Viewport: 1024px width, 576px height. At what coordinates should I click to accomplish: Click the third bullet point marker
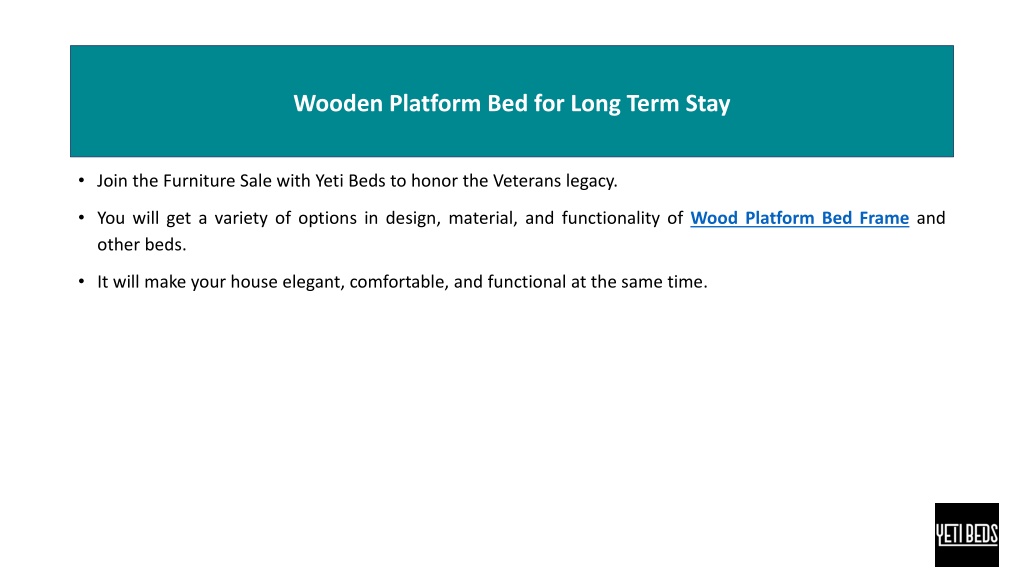click(81, 281)
